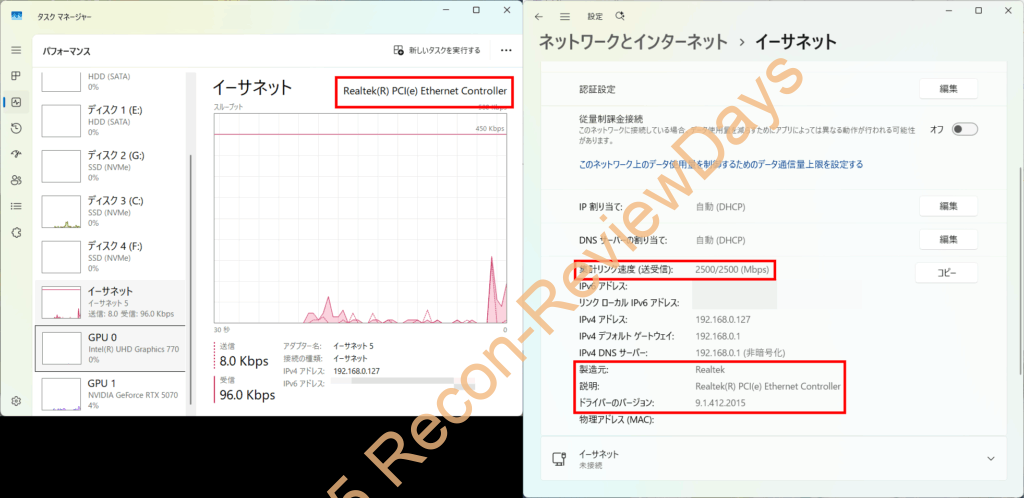Click 受信 96.0 Kbps value in Task Manager
Screen dimensions: 1024x498
(x=247, y=396)
